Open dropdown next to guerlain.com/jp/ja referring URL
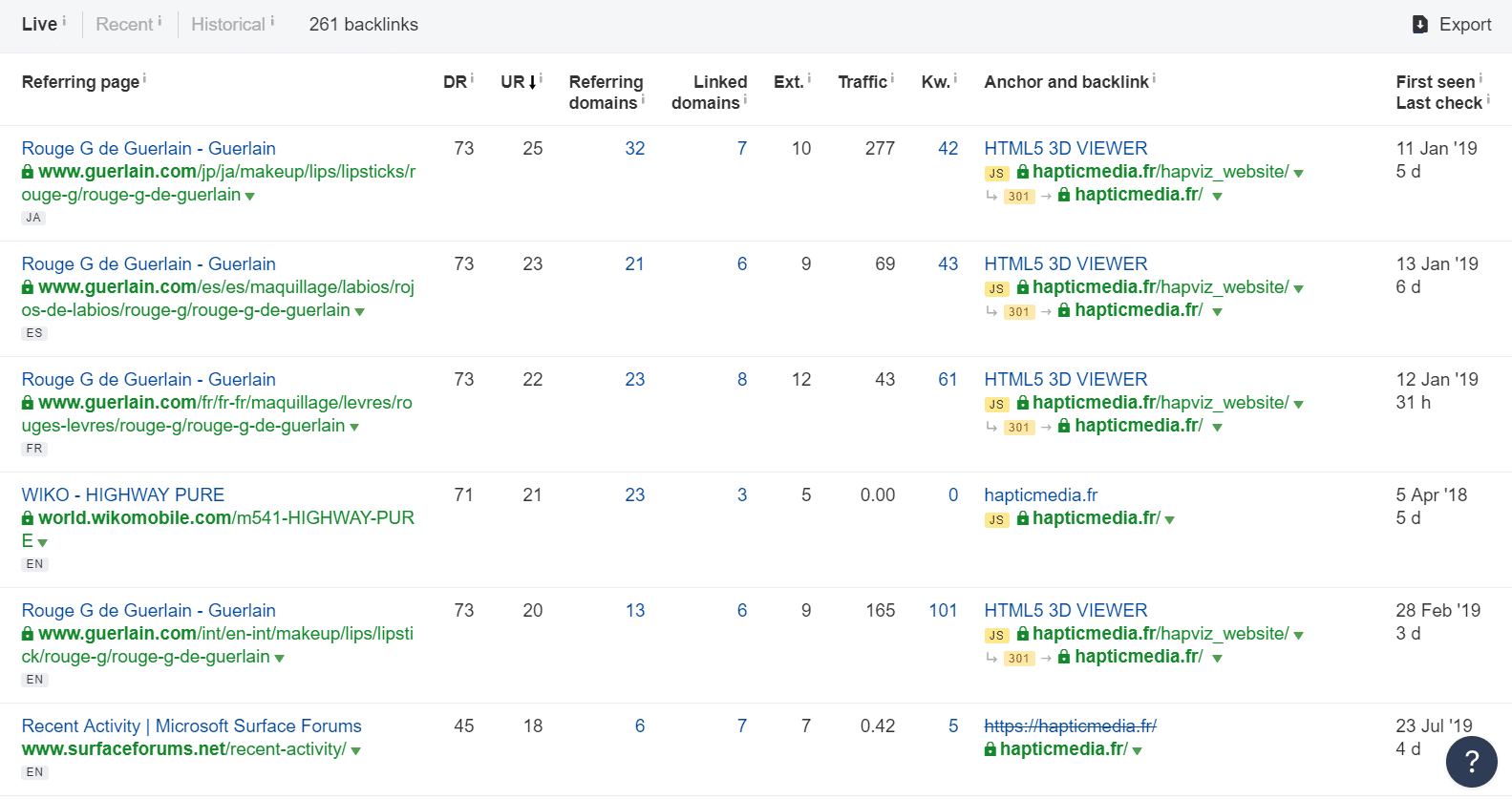This screenshot has height=799, width=1512. coord(250,197)
